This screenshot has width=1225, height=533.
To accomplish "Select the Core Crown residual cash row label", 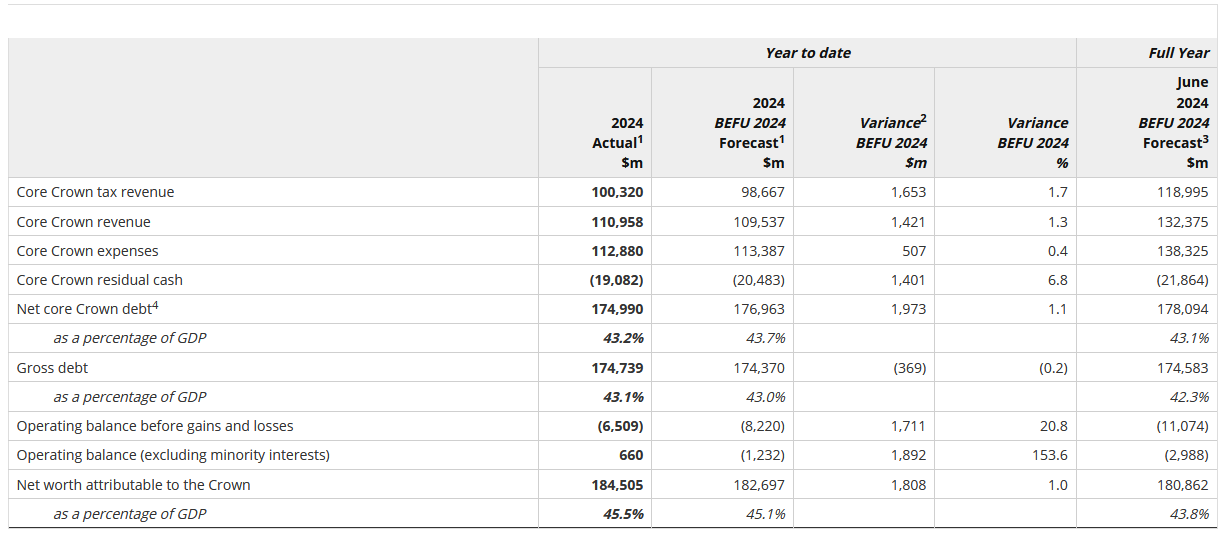I will click(99, 280).
